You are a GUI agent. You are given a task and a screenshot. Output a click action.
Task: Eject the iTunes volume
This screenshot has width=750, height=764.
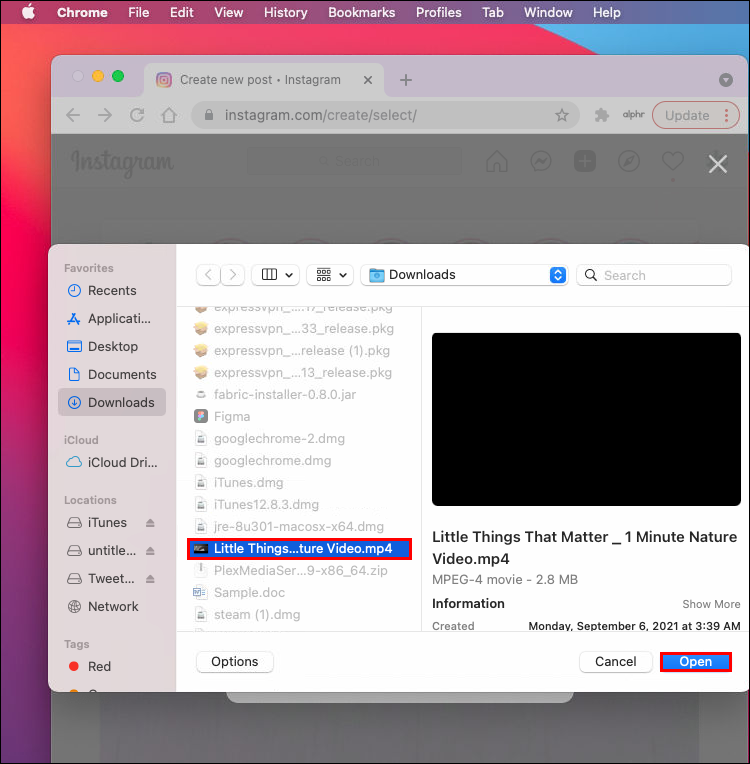(150, 523)
